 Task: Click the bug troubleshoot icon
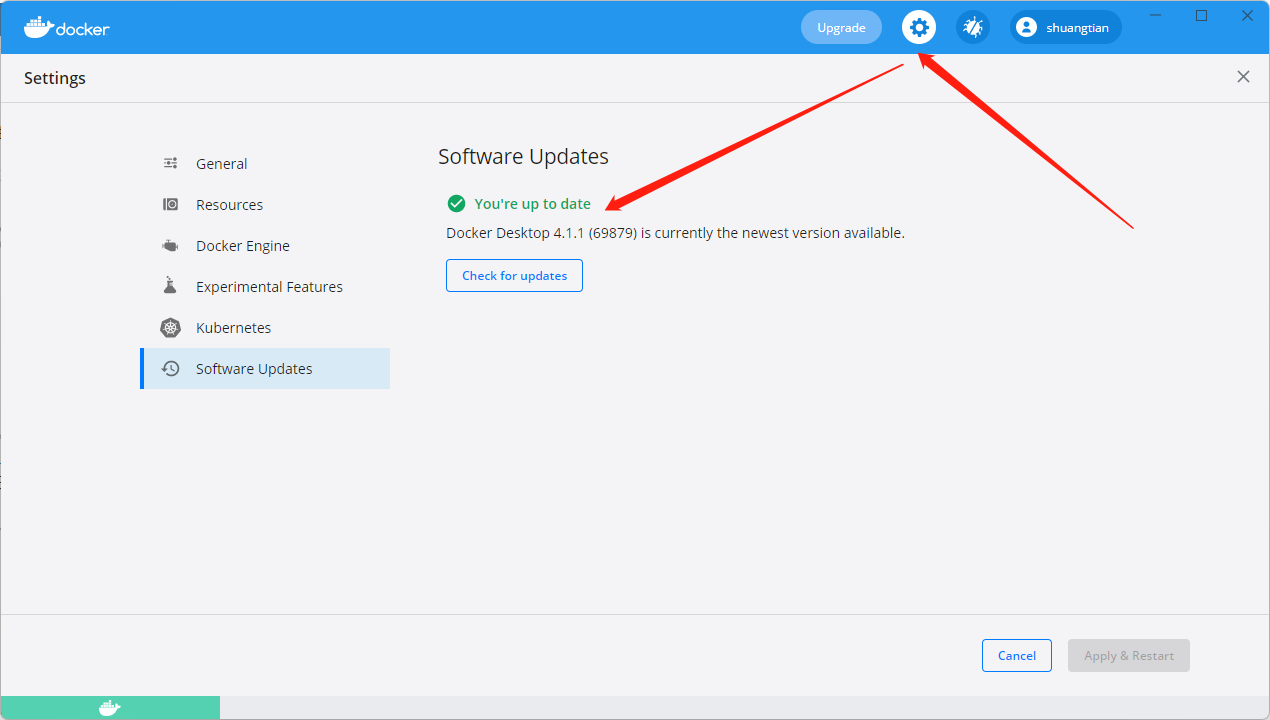(x=973, y=27)
